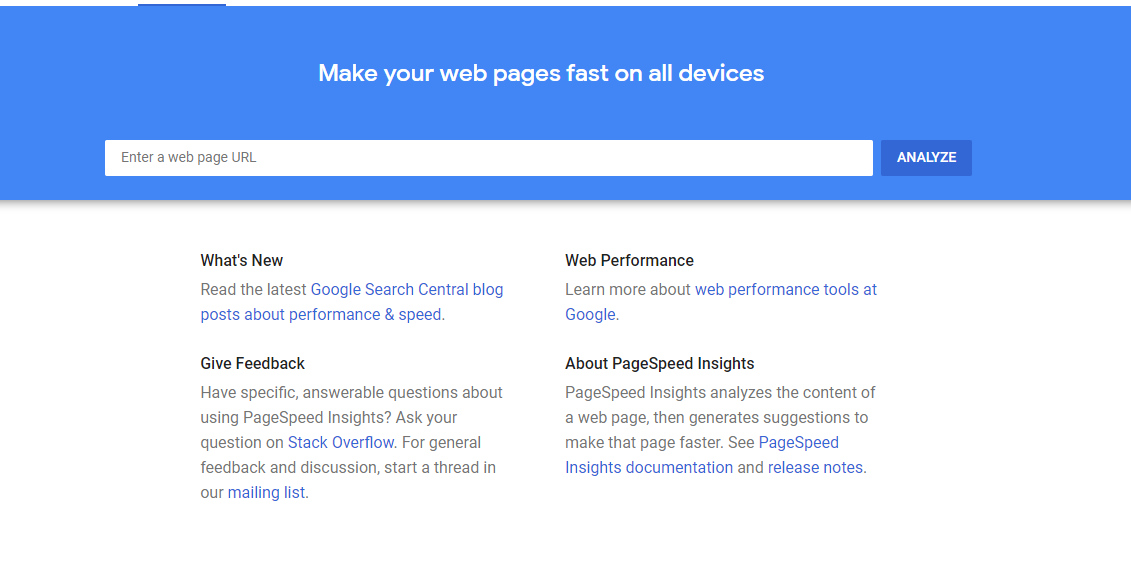Open the Stack Overflow link
This screenshot has height=588, width=1131.
point(341,443)
